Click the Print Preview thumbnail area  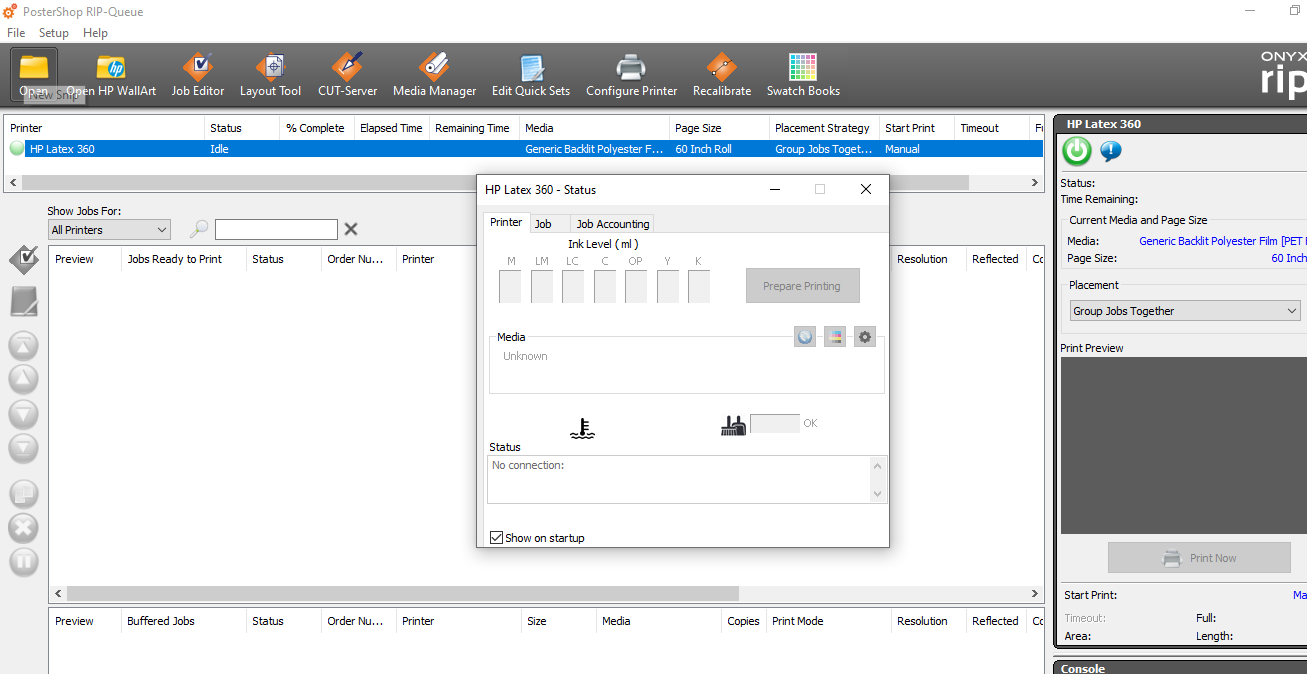tap(1183, 445)
